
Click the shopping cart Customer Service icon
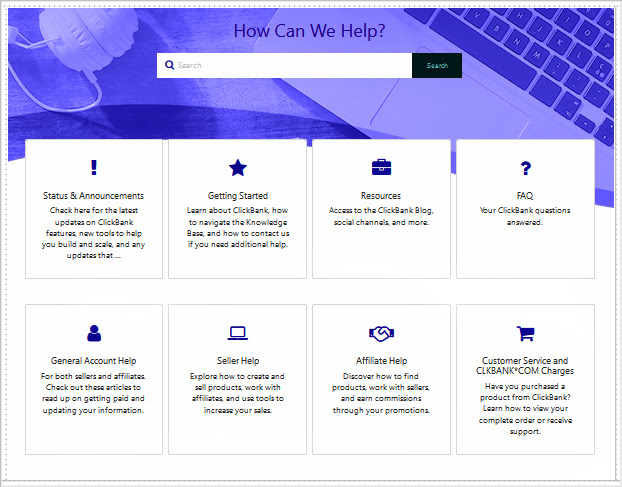coord(525,334)
